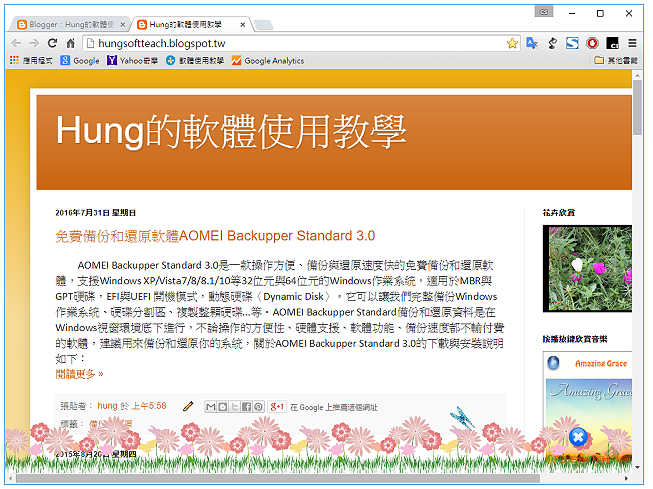The width and height of the screenshot is (653, 489).
Task: Click the vertical scrollbar thumb
Action: tap(637, 107)
